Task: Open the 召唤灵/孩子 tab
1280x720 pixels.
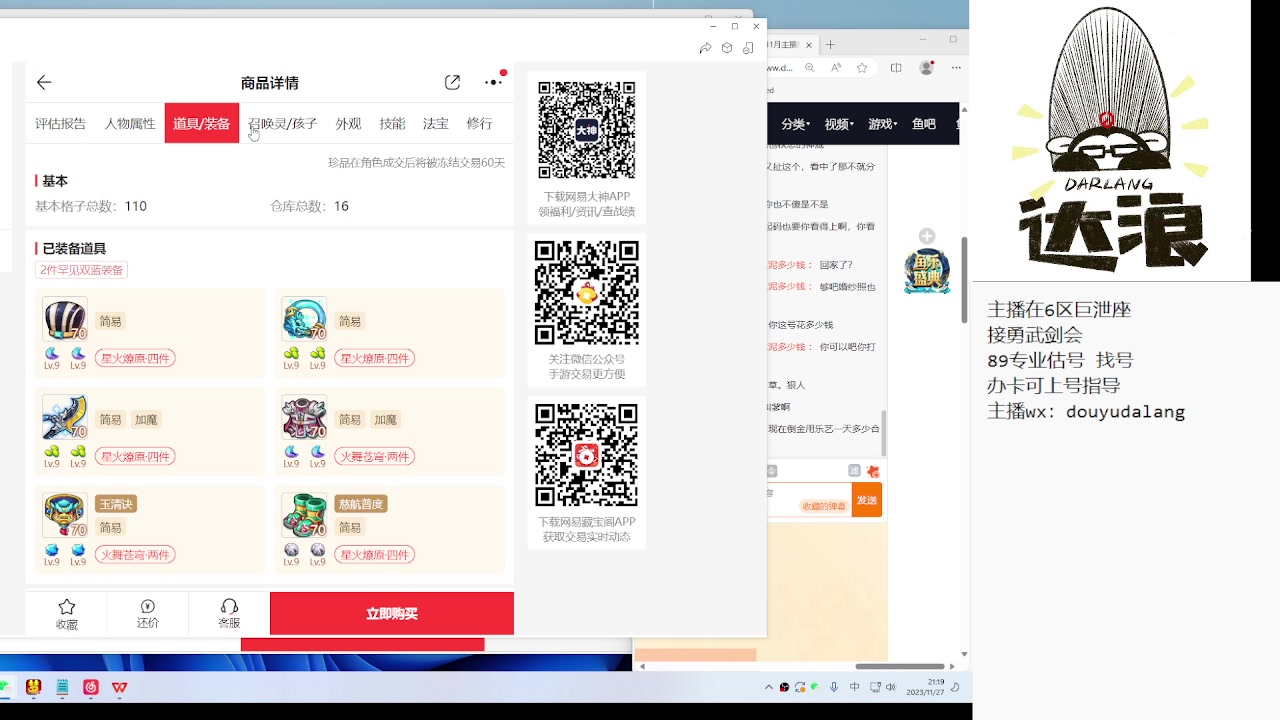Action: pos(283,124)
